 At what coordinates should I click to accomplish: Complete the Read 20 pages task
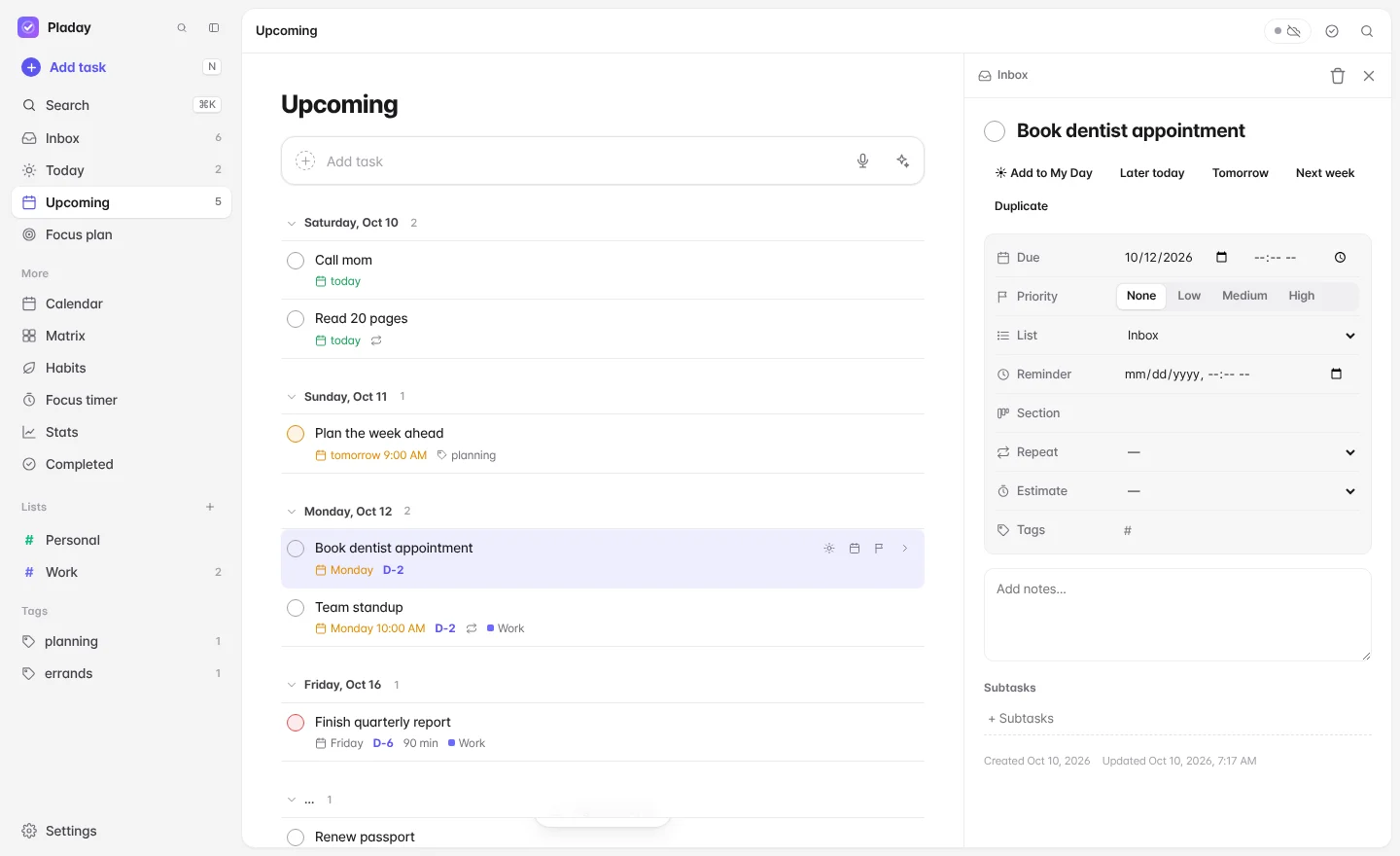(296, 319)
